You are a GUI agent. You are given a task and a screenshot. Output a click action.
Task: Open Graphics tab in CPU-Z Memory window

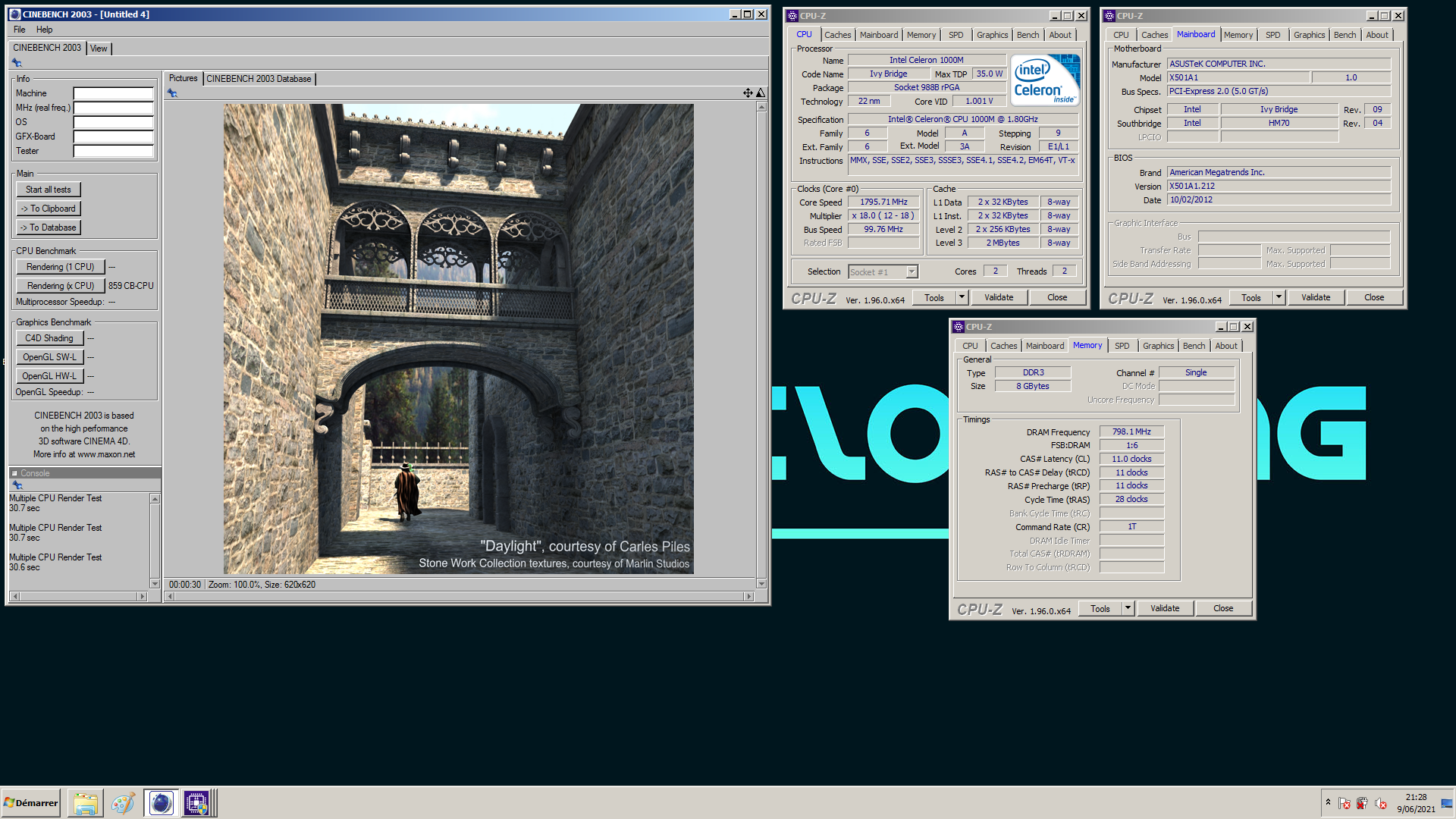point(1158,346)
